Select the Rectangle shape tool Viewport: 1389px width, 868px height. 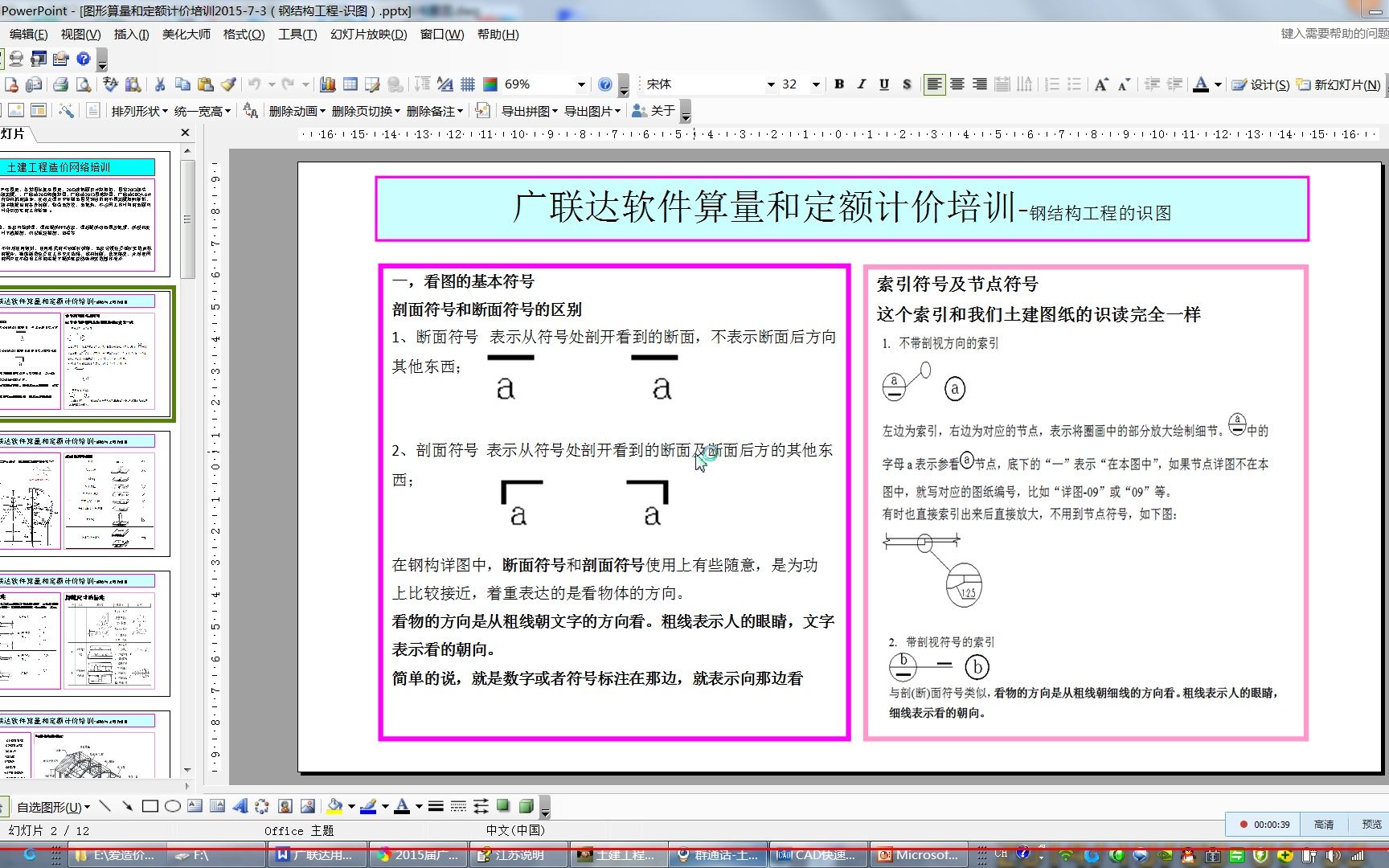click(150, 806)
